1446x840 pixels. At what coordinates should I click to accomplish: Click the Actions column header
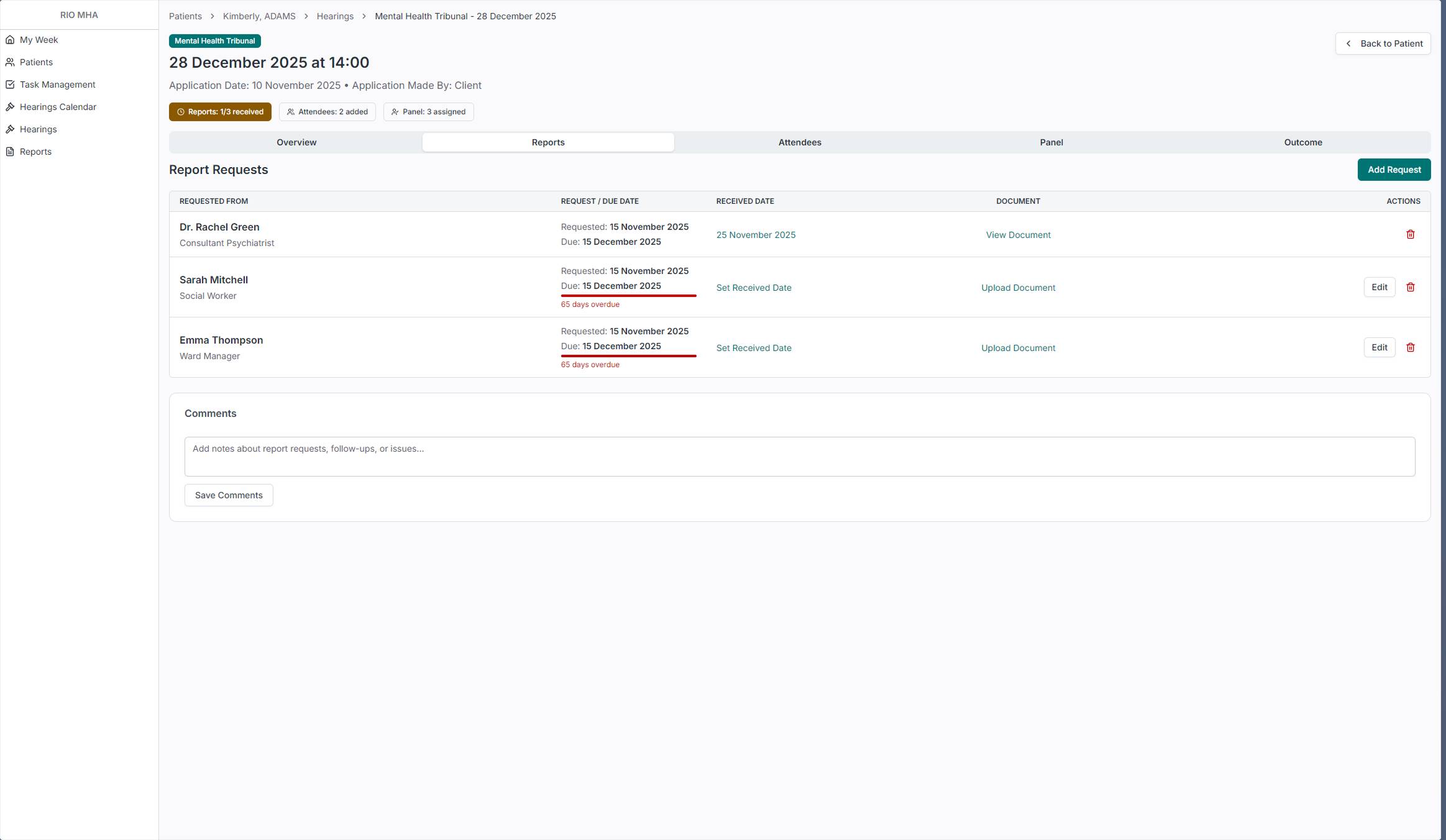pos(1403,201)
